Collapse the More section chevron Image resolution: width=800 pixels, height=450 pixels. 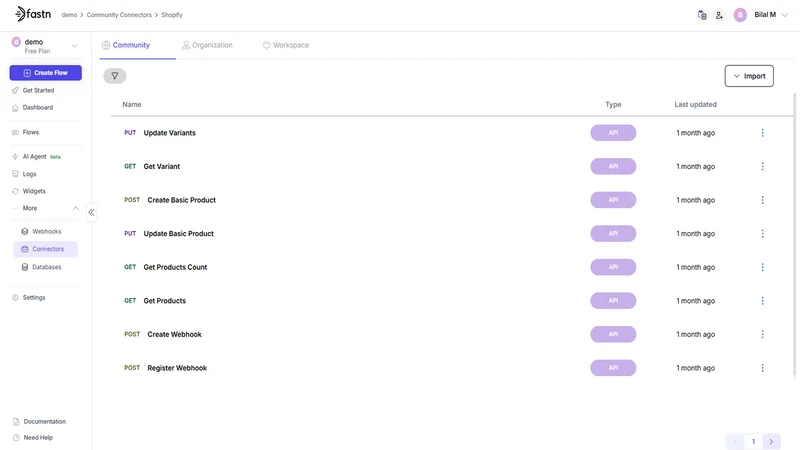click(76, 208)
